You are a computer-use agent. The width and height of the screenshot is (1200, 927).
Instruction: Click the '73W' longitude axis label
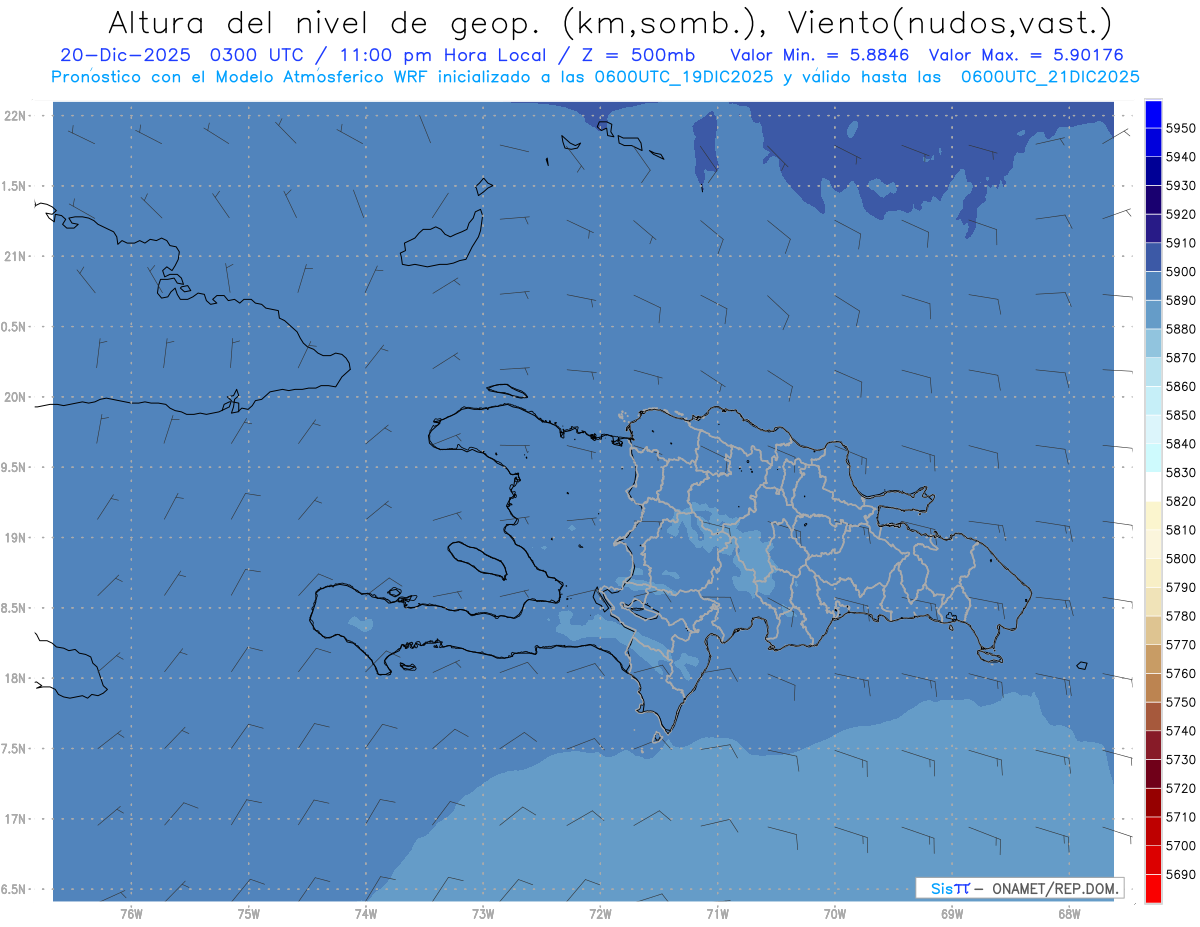click(x=483, y=914)
